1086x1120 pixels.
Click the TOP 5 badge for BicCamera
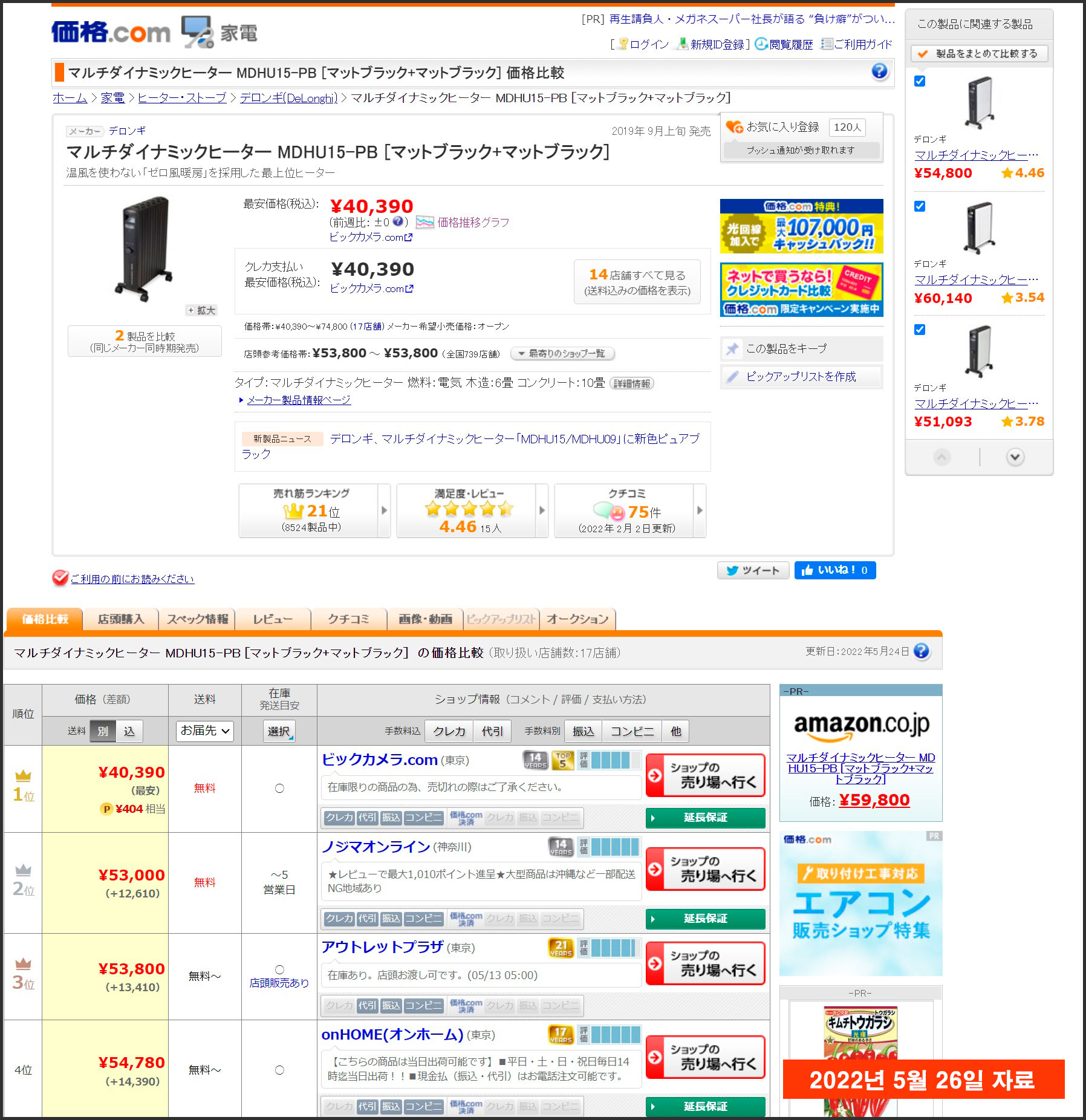[x=563, y=760]
